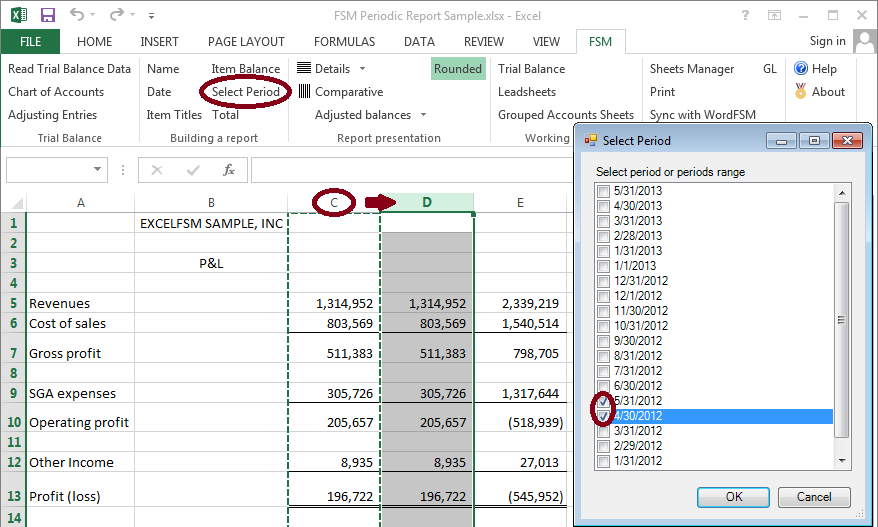Check the 4/30/2013 period checkbox
This screenshot has height=527, width=878.
(x=603, y=206)
